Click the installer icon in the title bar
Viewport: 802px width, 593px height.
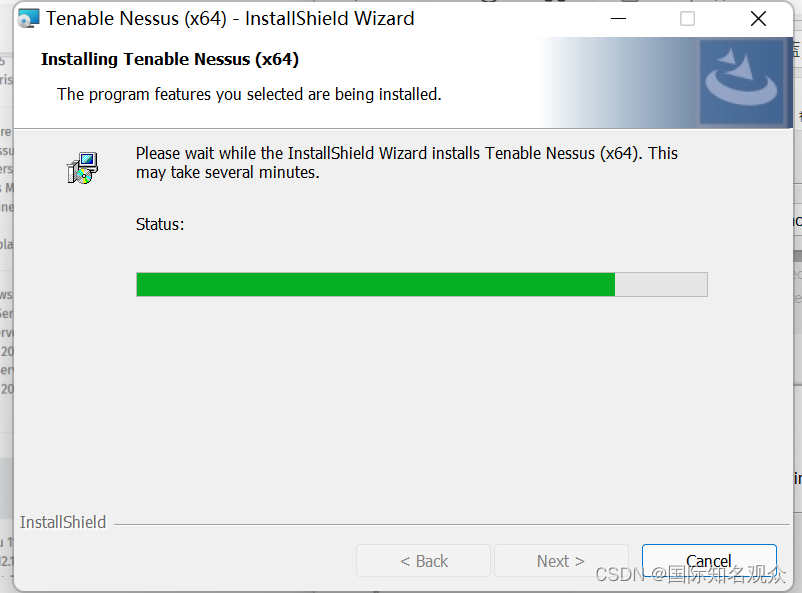pos(28,18)
